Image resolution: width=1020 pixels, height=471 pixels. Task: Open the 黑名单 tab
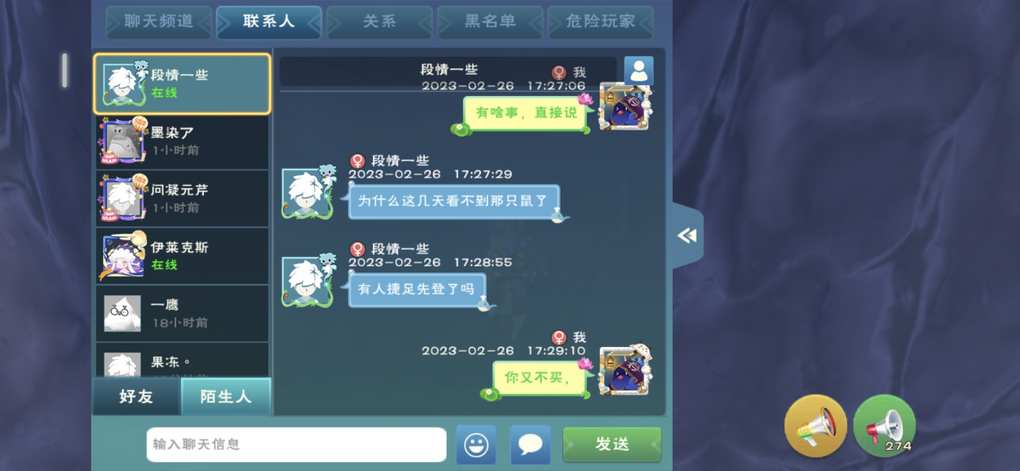pyautogui.click(x=490, y=22)
